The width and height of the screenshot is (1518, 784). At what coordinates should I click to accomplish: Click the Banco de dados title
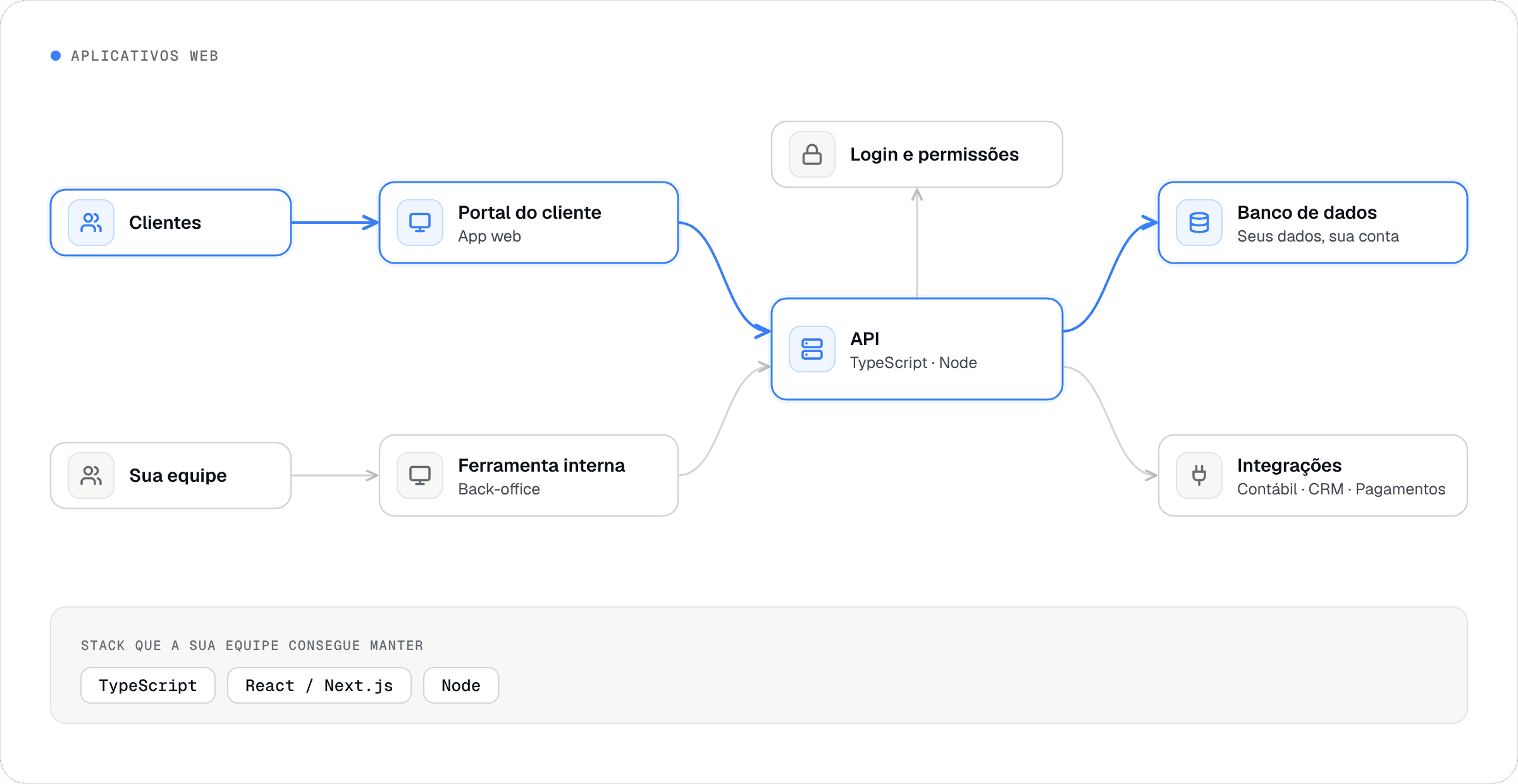[x=1307, y=212]
